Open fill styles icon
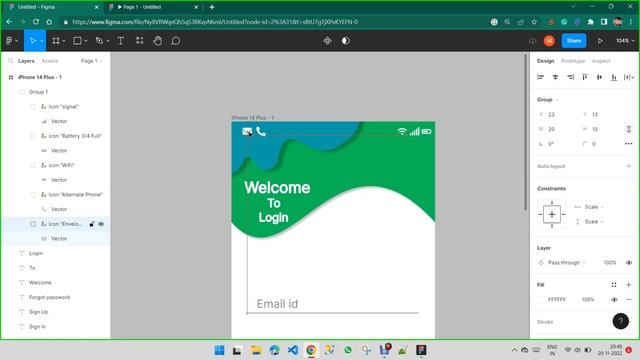The height and width of the screenshot is (360, 640). coord(614,285)
